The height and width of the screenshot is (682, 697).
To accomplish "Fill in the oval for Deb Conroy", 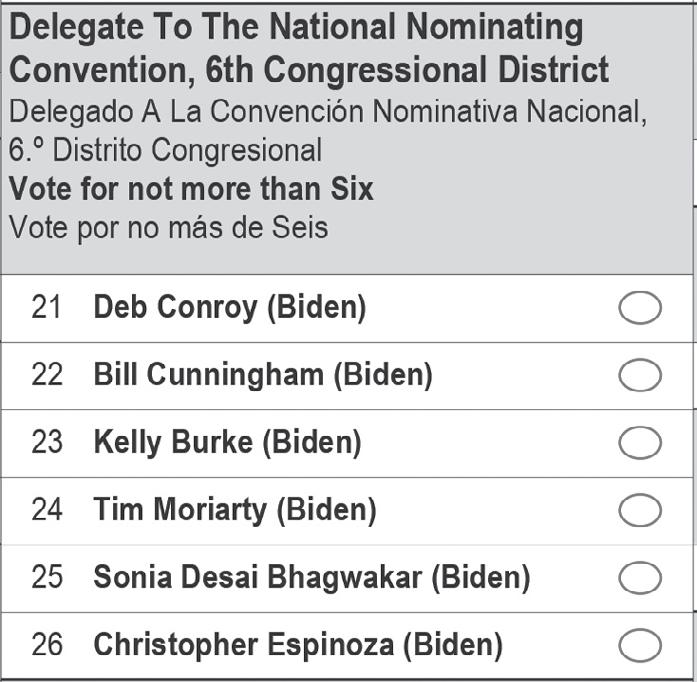I will pyautogui.click(x=640, y=309).
